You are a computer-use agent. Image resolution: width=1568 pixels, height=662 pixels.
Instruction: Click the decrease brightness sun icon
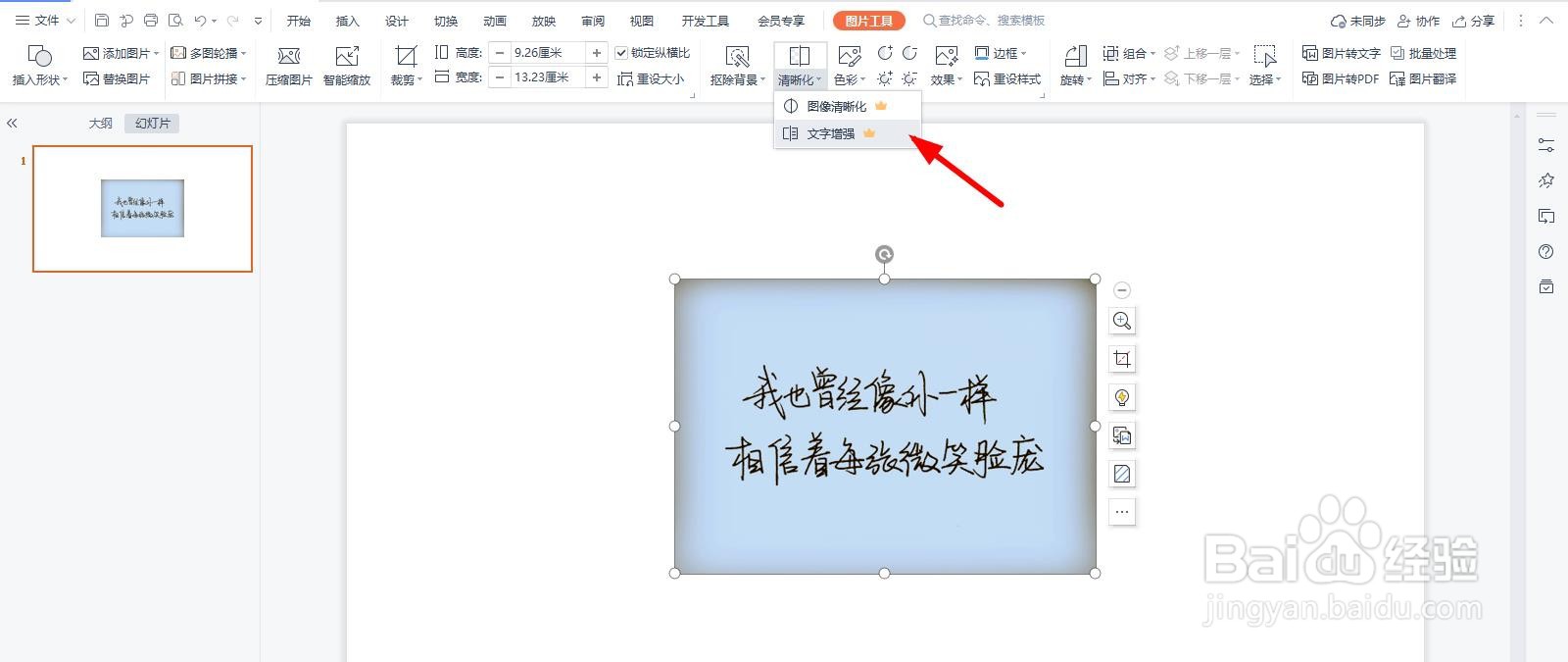click(909, 78)
